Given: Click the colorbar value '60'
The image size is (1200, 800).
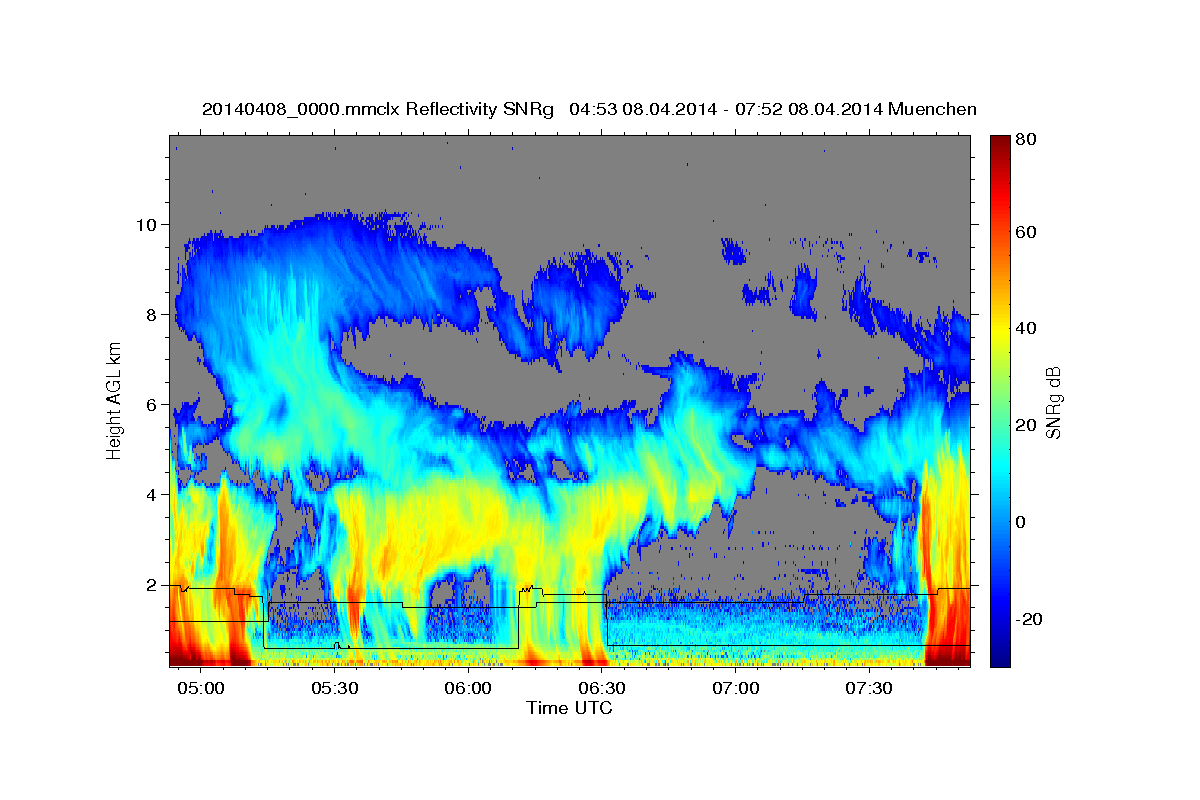Looking at the screenshot, I should pos(1028,232).
